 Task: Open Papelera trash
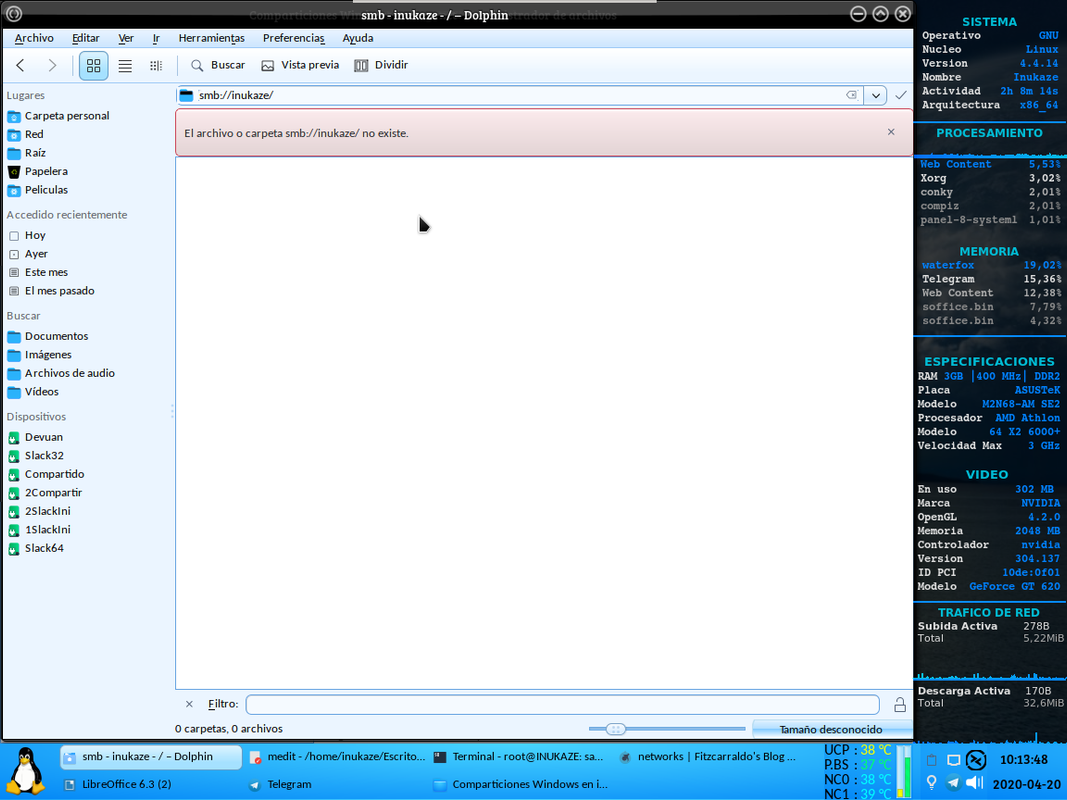click(x=37, y=171)
